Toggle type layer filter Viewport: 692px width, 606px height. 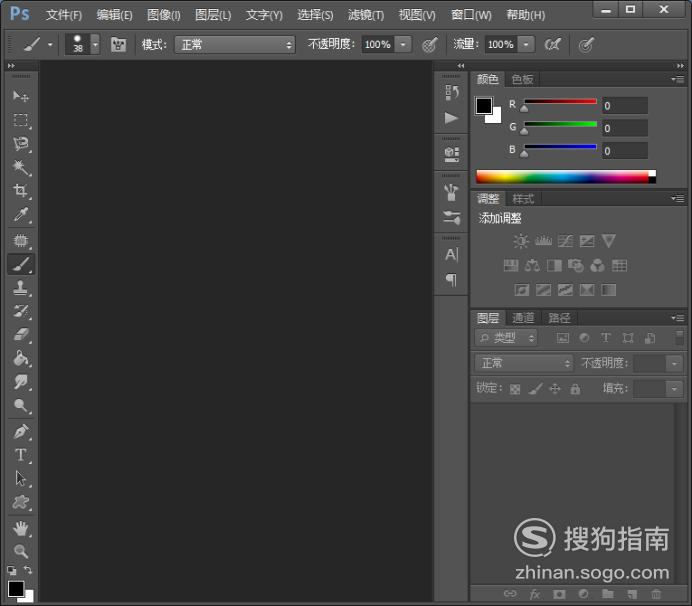point(606,338)
